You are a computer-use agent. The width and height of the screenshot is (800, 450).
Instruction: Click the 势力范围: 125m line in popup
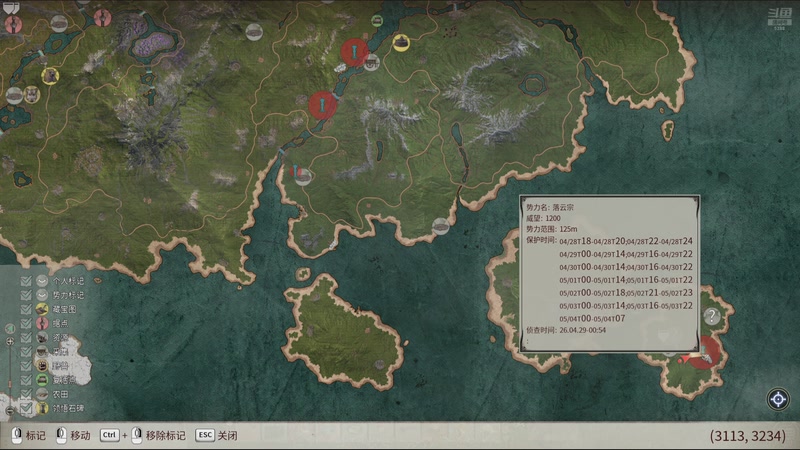(552, 230)
